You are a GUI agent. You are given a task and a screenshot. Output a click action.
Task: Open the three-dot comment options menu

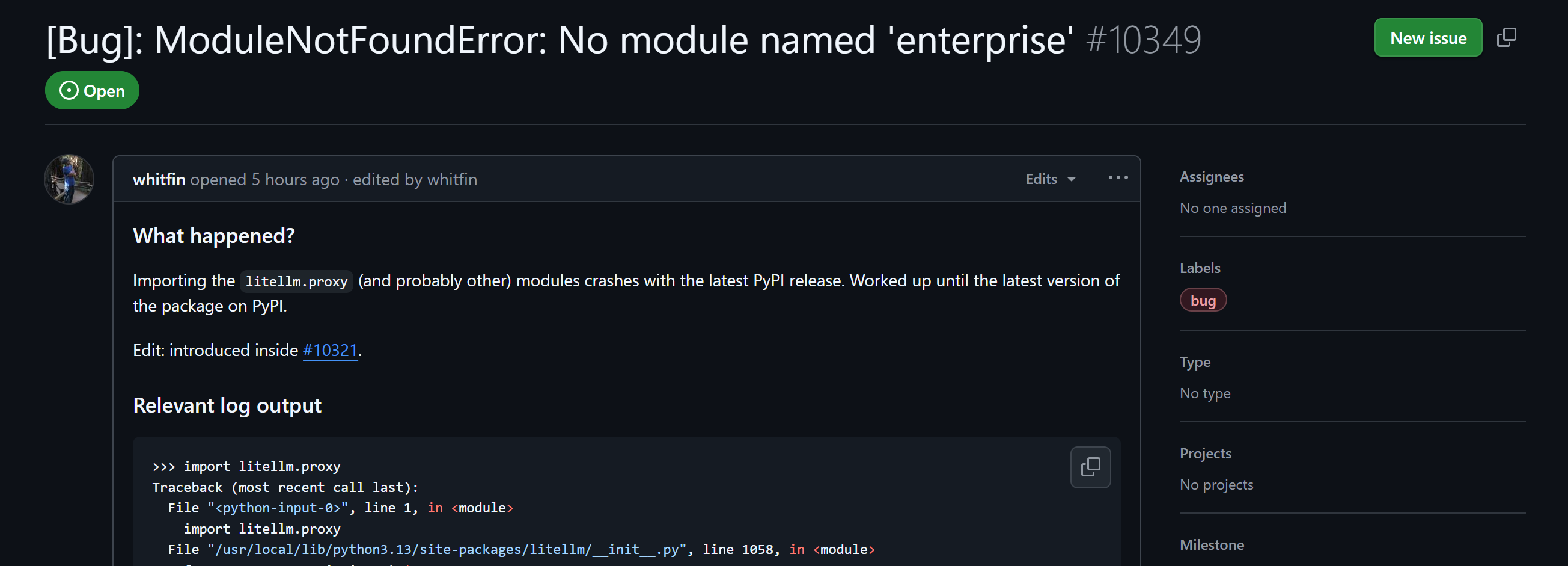[1118, 178]
